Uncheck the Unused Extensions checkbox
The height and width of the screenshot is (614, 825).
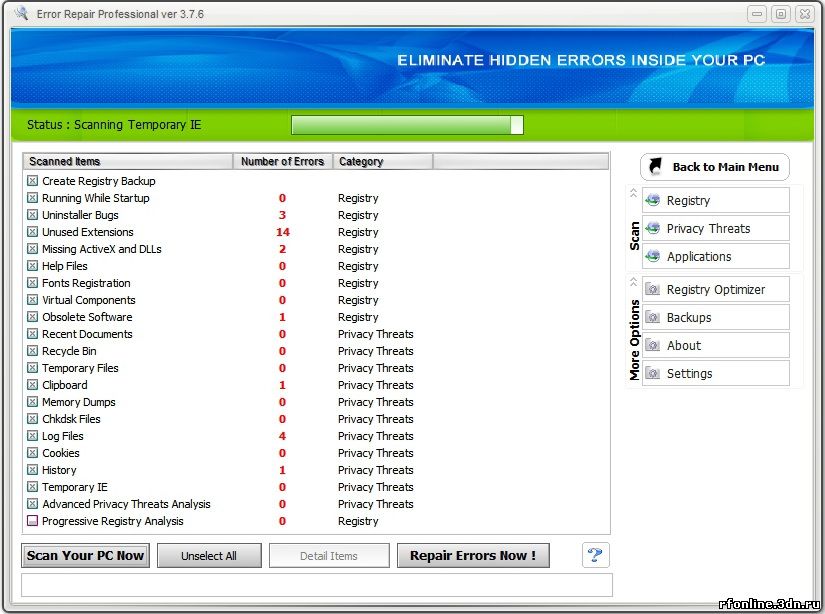(x=33, y=231)
